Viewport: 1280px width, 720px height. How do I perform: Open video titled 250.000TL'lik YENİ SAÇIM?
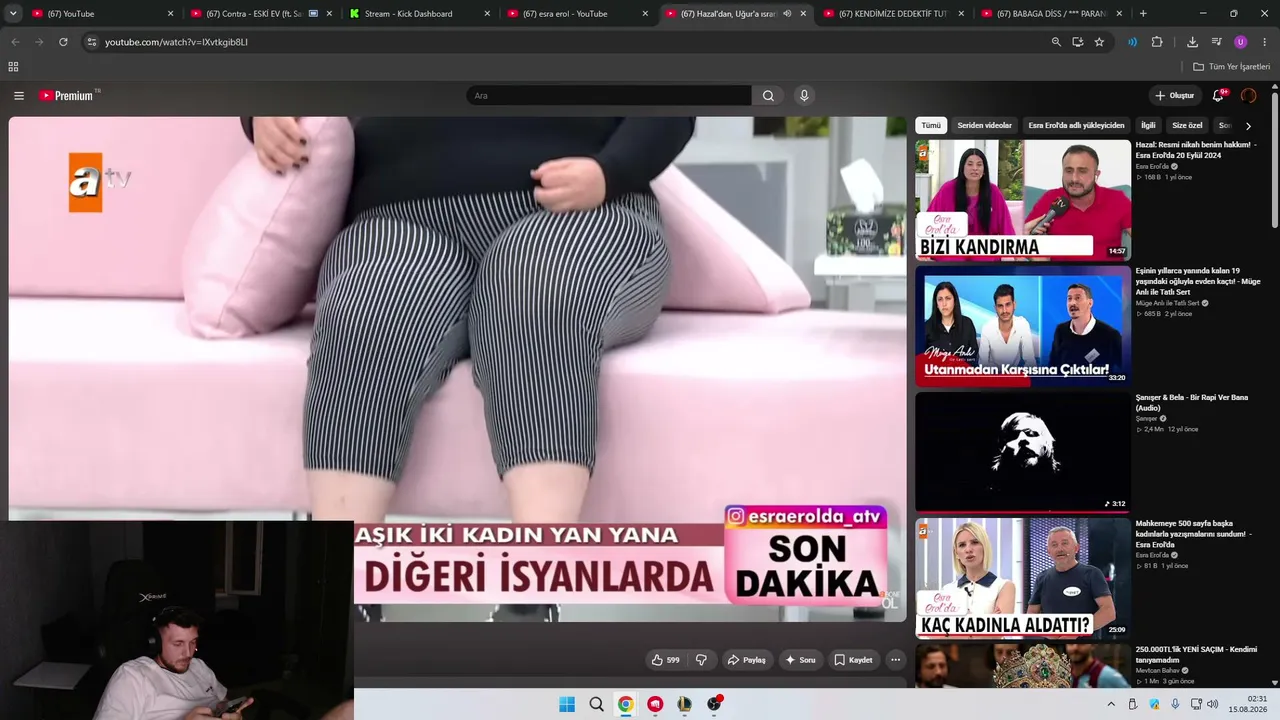[1196, 655]
